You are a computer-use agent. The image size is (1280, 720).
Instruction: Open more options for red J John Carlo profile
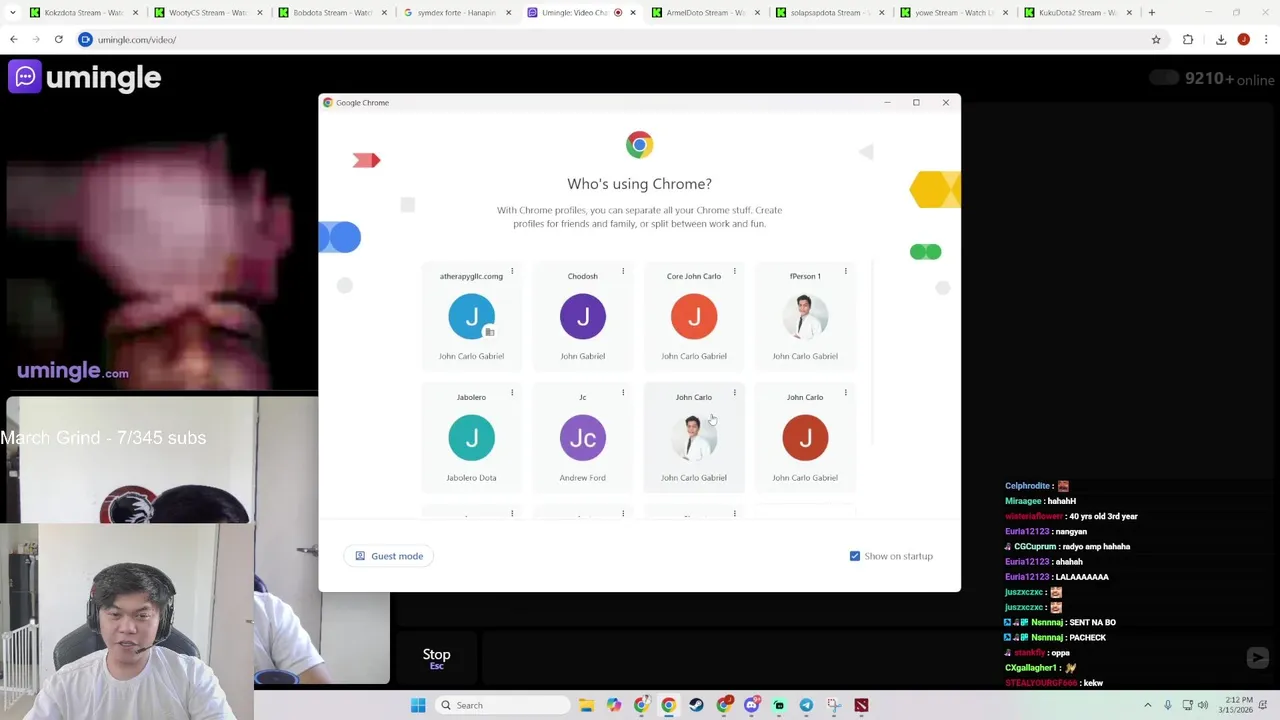(845, 392)
